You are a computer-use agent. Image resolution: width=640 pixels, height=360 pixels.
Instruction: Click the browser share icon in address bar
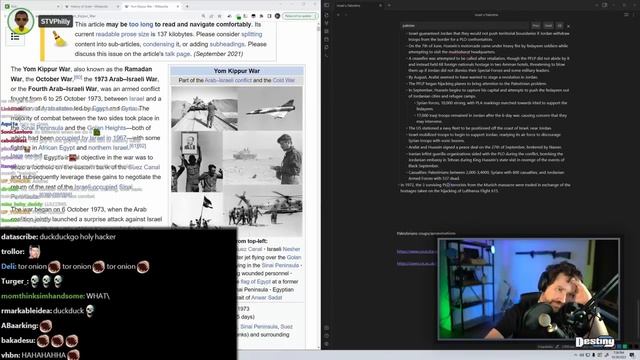[211, 16]
